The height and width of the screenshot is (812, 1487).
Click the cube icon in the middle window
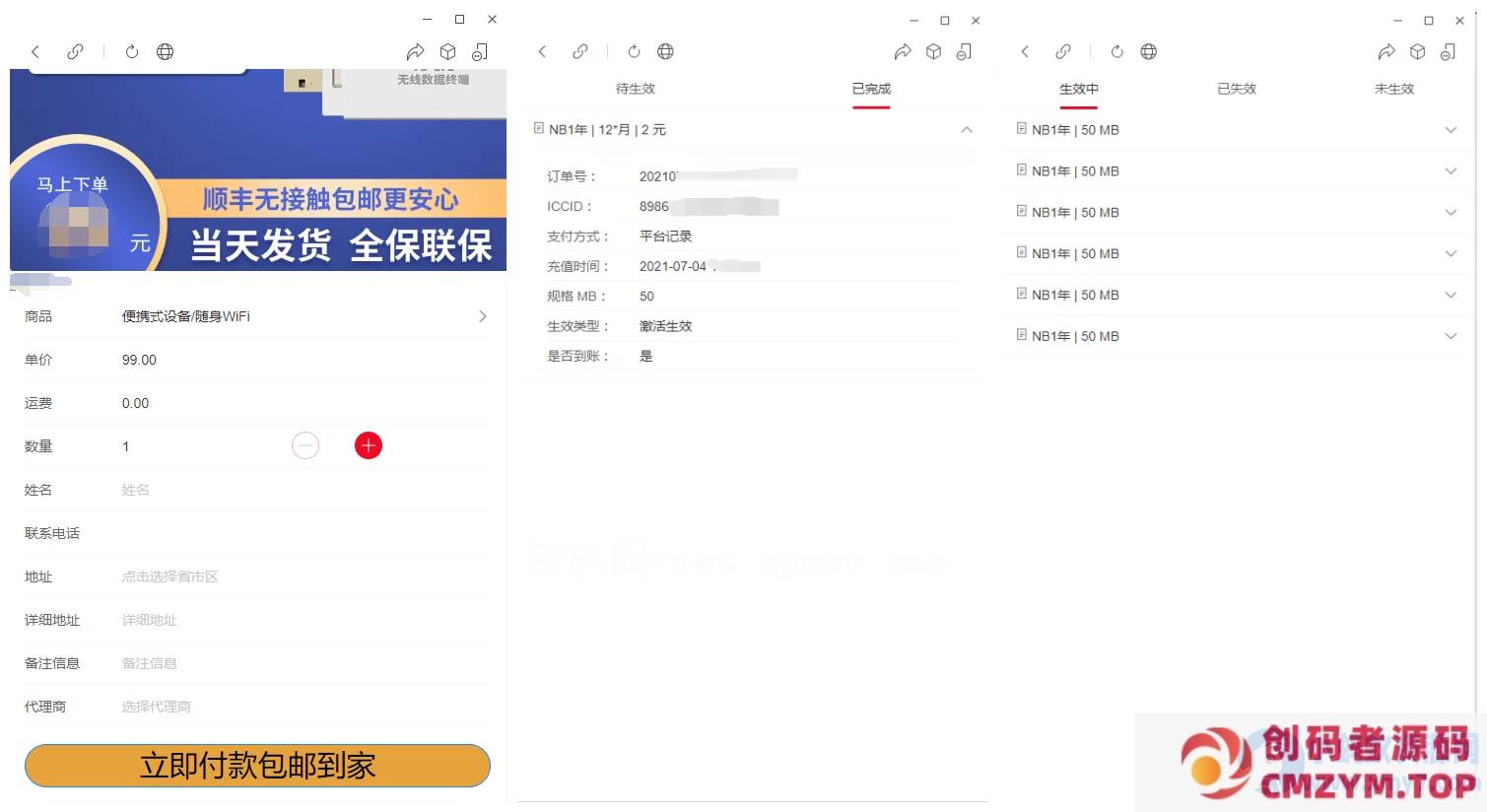click(933, 52)
